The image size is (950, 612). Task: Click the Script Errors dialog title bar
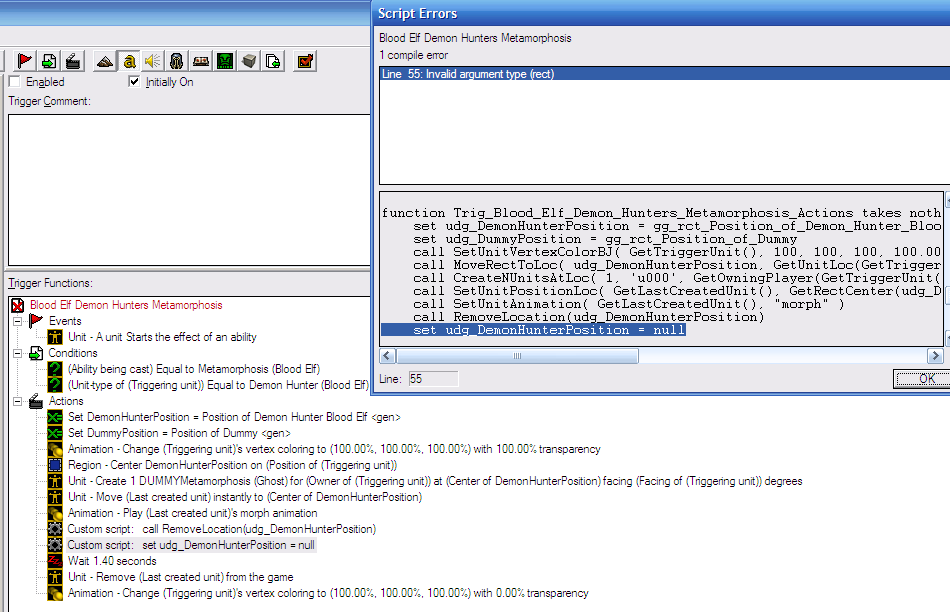tap(660, 13)
